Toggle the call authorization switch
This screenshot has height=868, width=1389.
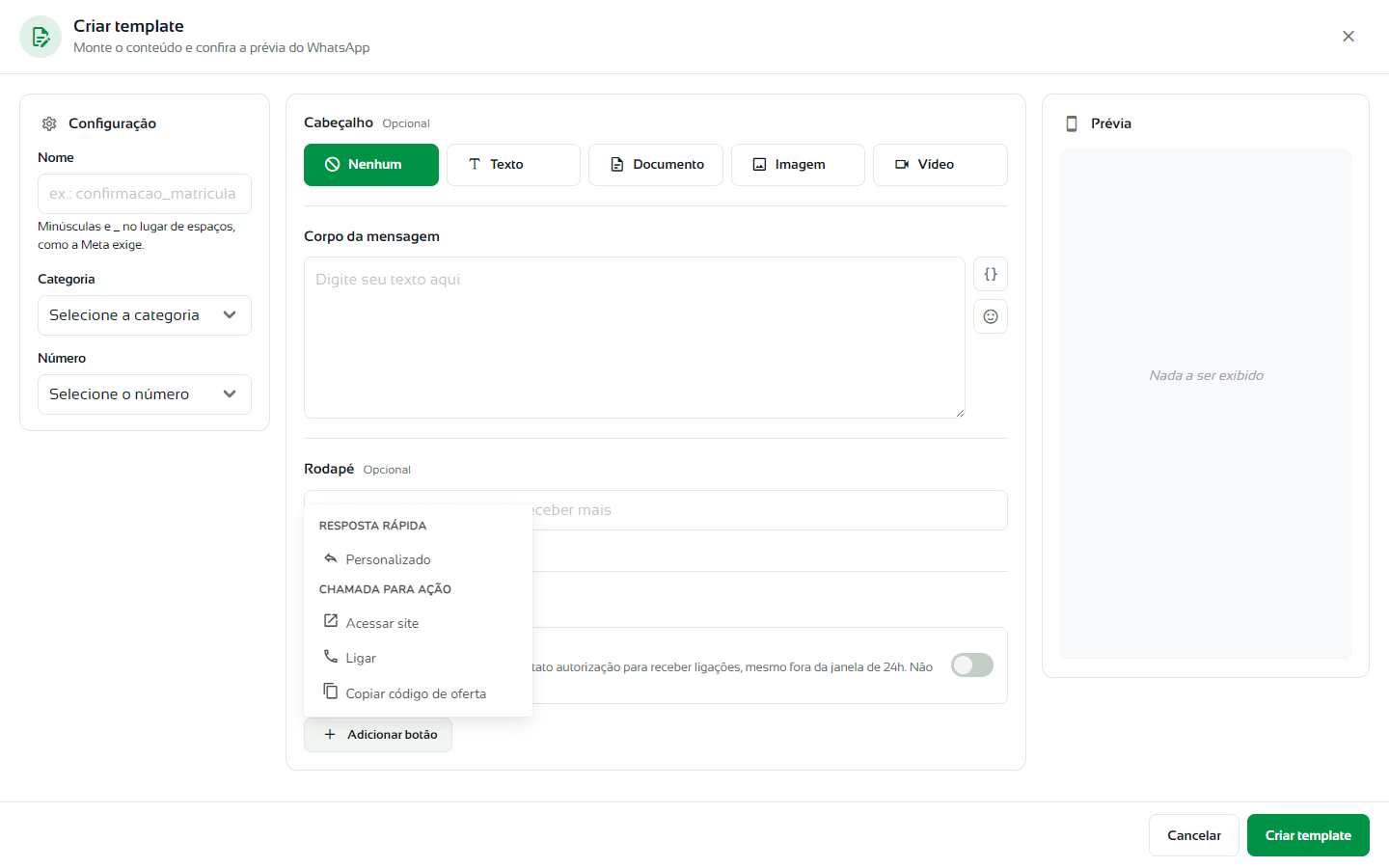(972, 665)
